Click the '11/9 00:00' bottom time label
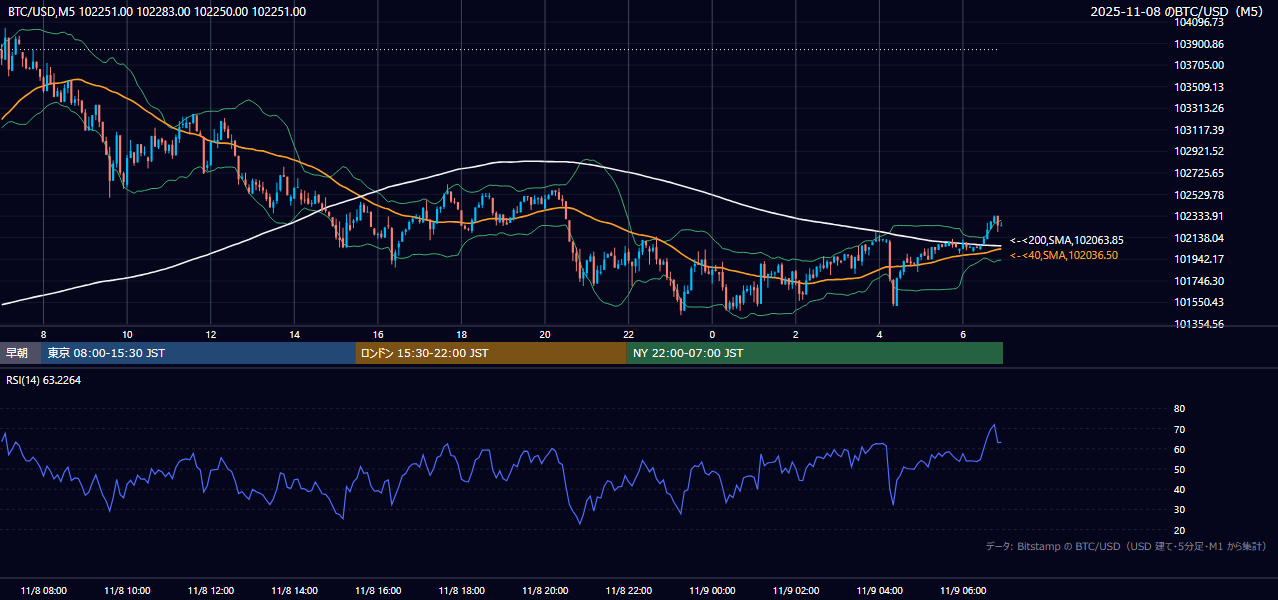The height and width of the screenshot is (600, 1278). (711, 590)
